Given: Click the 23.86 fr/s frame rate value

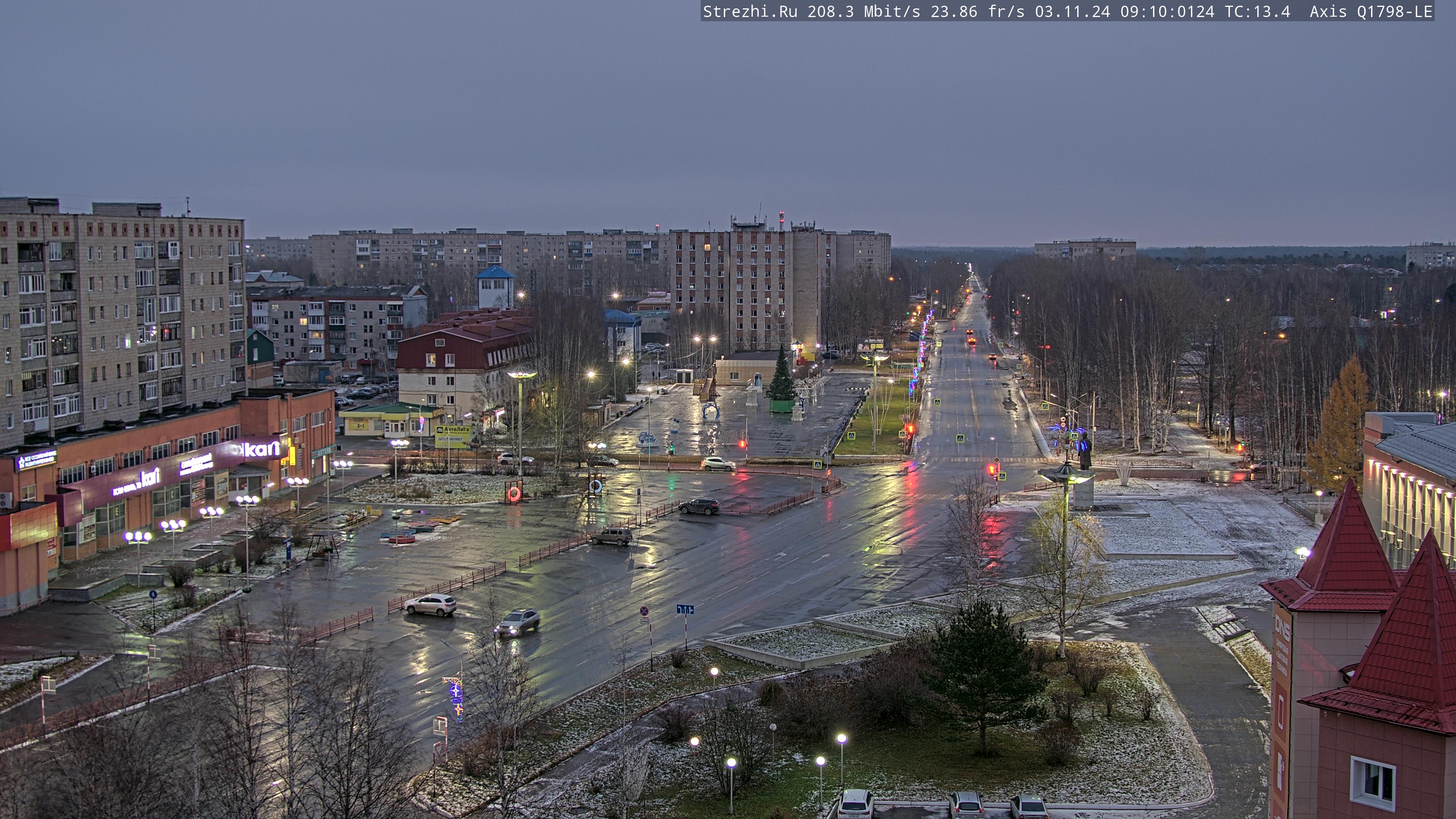Looking at the screenshot, I should [977, 11].
